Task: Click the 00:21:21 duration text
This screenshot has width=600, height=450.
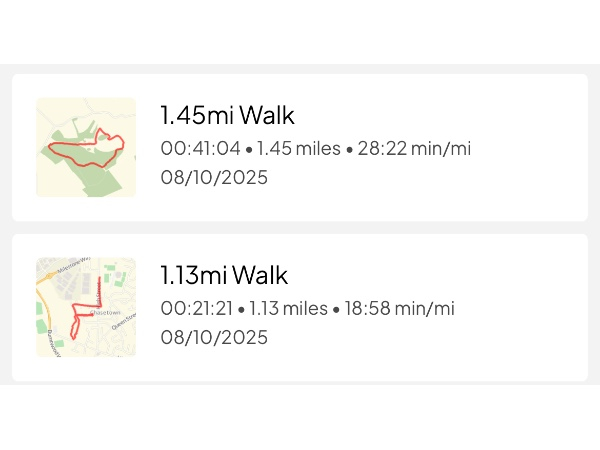Action: 196,309
